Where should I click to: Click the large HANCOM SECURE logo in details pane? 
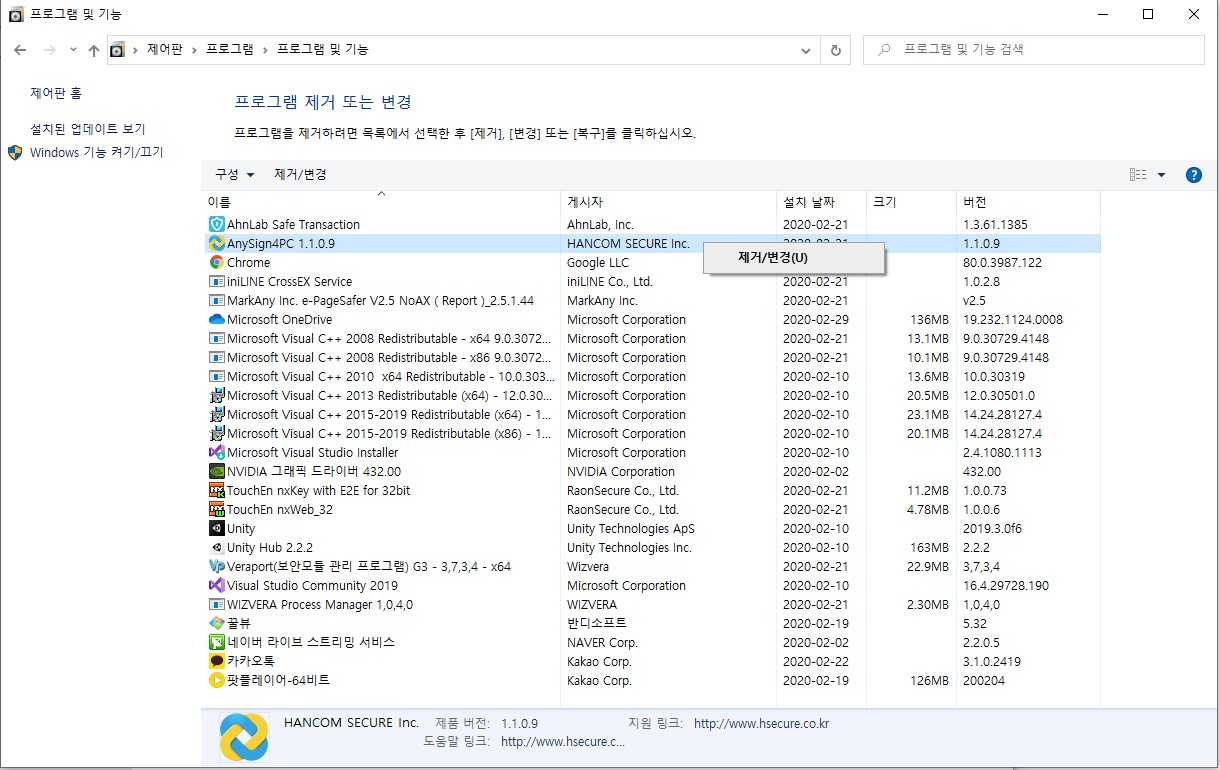click(244, 738)
